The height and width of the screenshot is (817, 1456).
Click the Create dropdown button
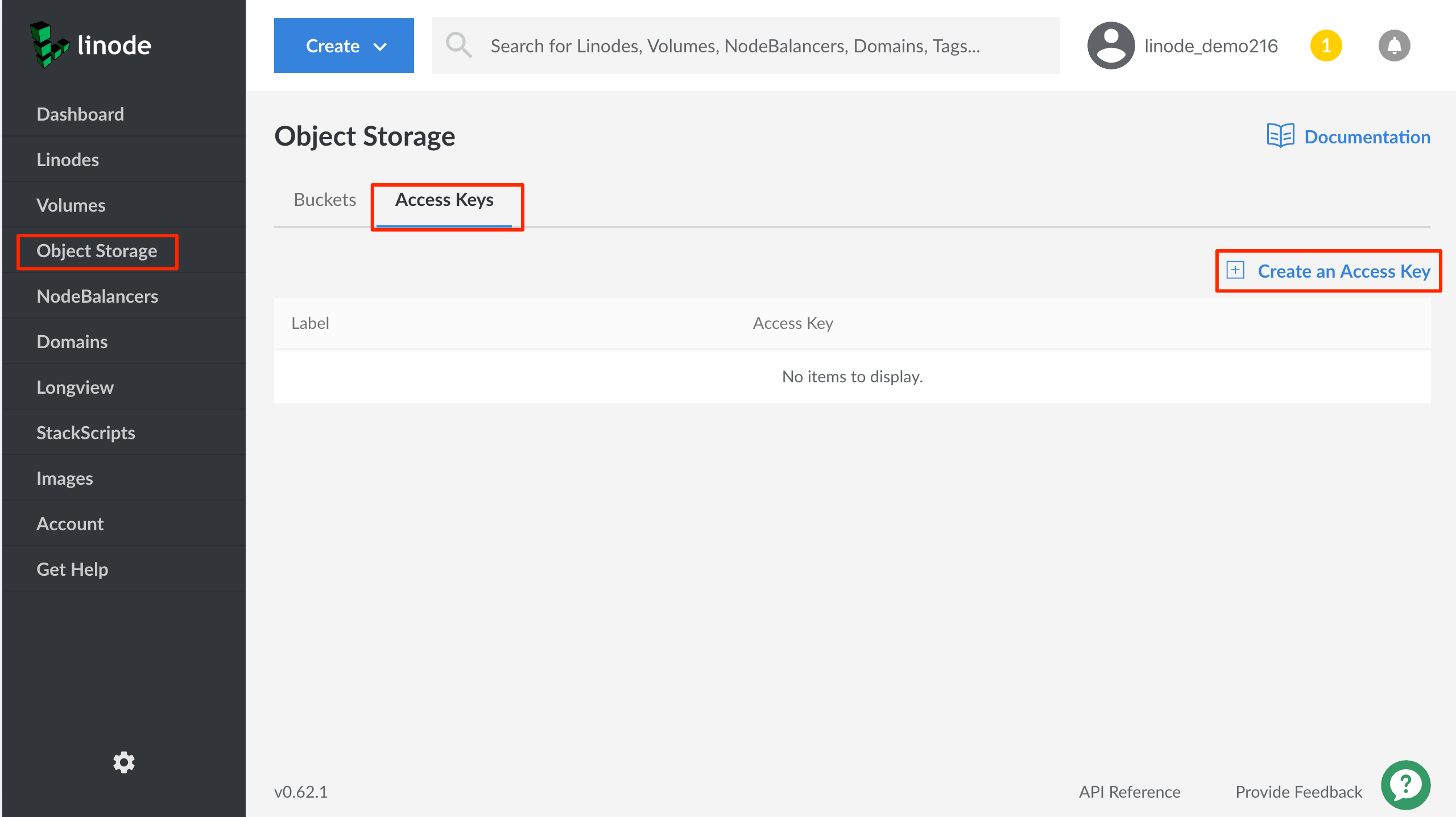(344, 45)
